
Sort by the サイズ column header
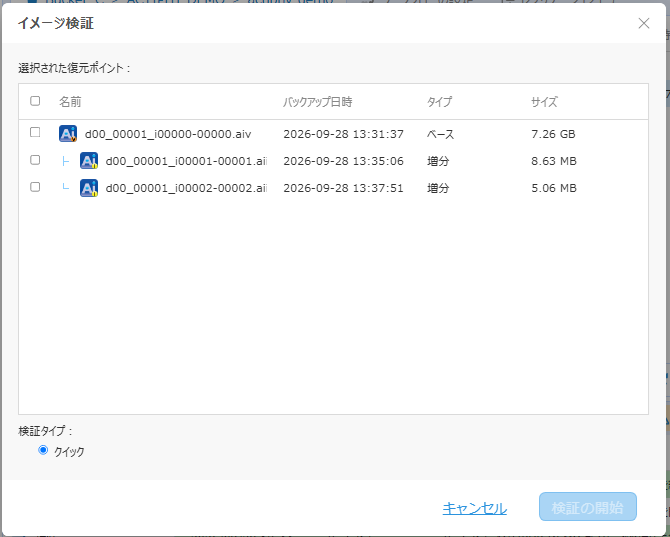[x=544, y=102]
